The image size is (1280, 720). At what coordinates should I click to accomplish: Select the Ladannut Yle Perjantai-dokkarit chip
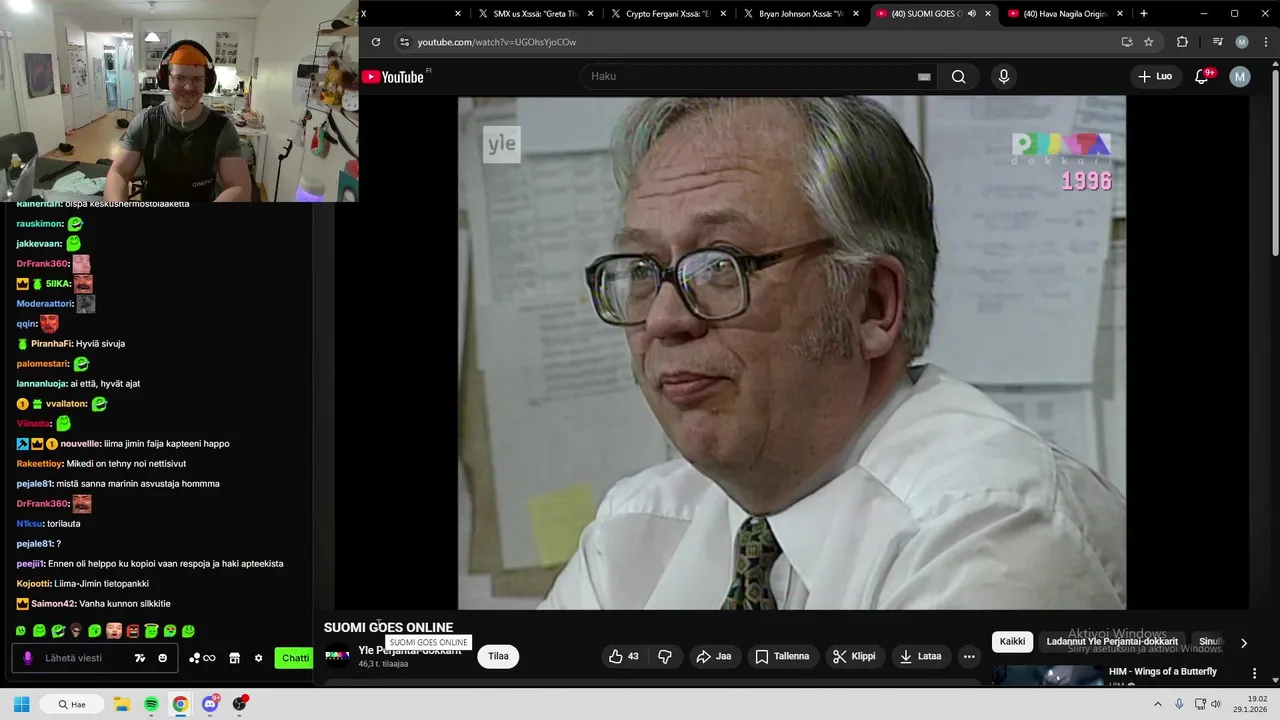click(x=1112, y=642)
